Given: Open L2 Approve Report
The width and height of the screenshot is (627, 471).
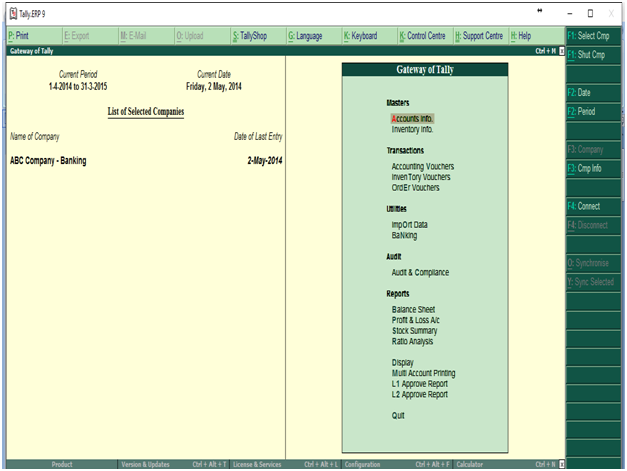Looking at the screenshot, I should [x=419, y=395].
